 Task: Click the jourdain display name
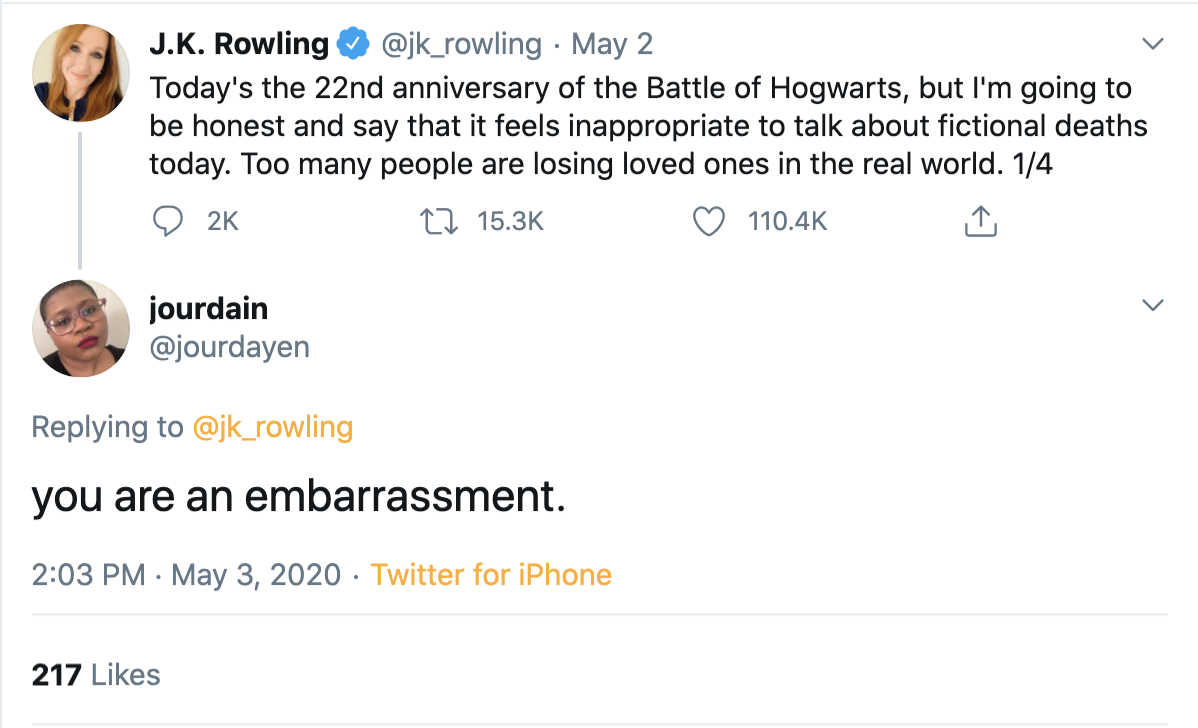(209, 308)
